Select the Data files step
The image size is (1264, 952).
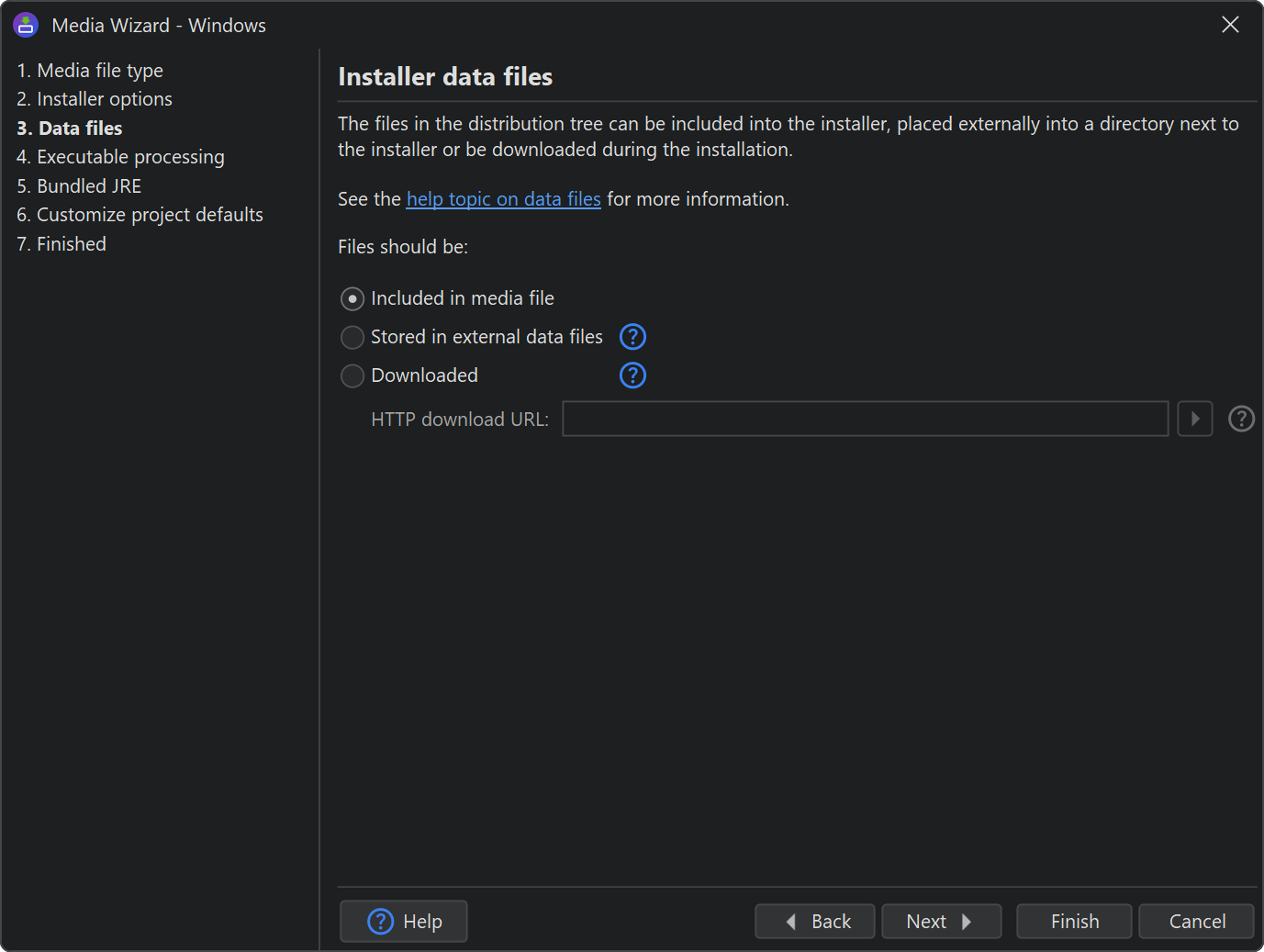click(x=70, y=129)
